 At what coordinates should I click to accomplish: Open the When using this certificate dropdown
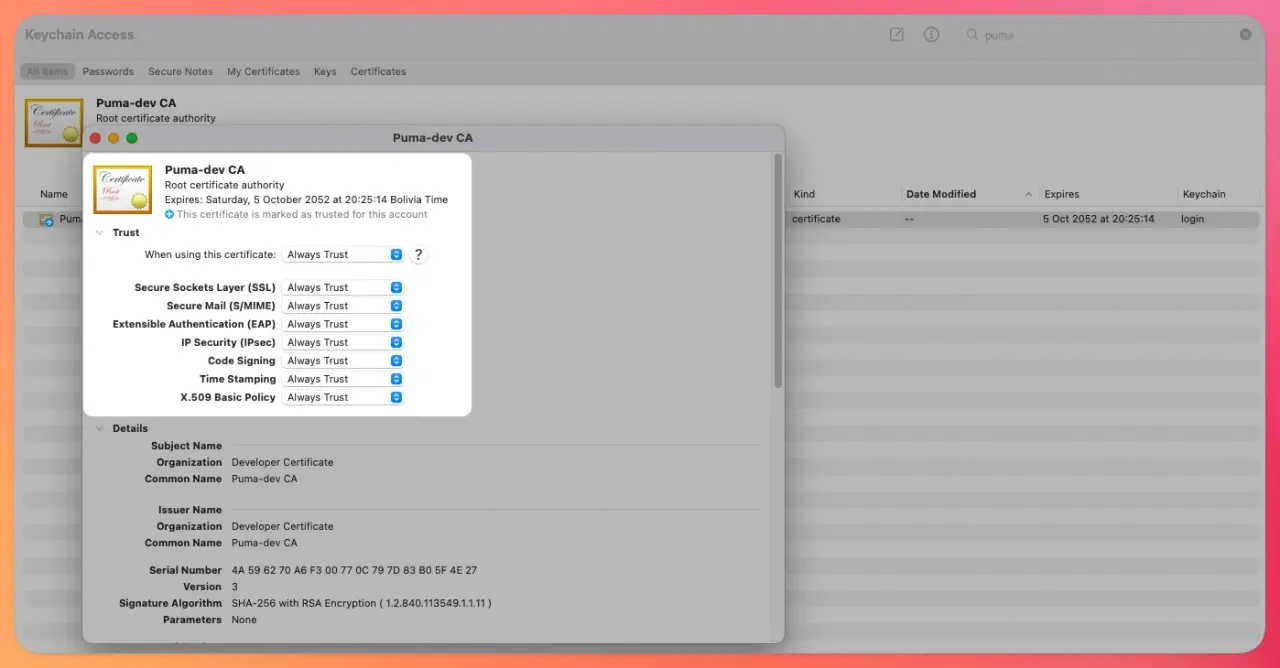tap(343, 254)
